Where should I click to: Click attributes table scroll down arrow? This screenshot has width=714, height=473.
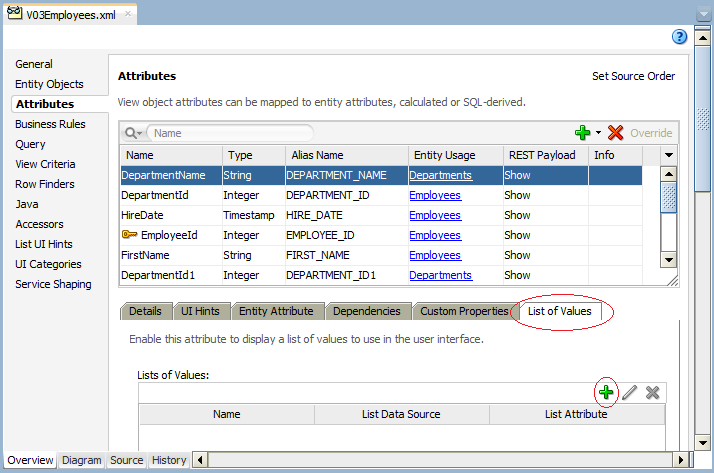tap(668, 260)
